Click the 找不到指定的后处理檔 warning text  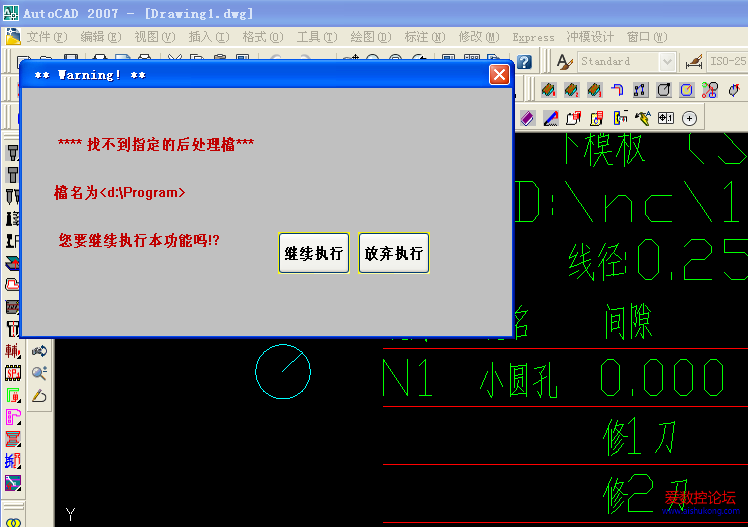tap(156, 144)
